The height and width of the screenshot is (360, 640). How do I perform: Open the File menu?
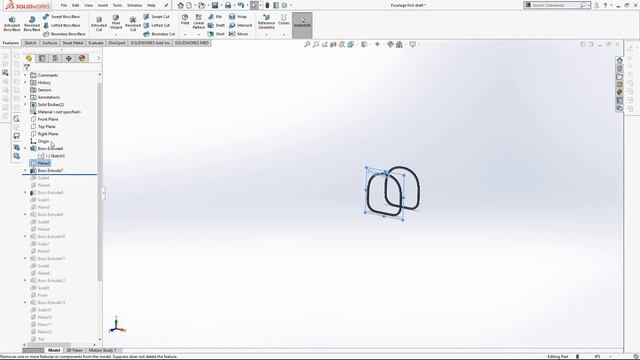[x=64, y=5]
